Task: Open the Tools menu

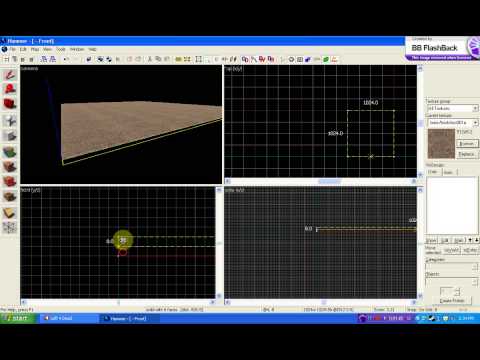Action: click(x=61, y=49)
